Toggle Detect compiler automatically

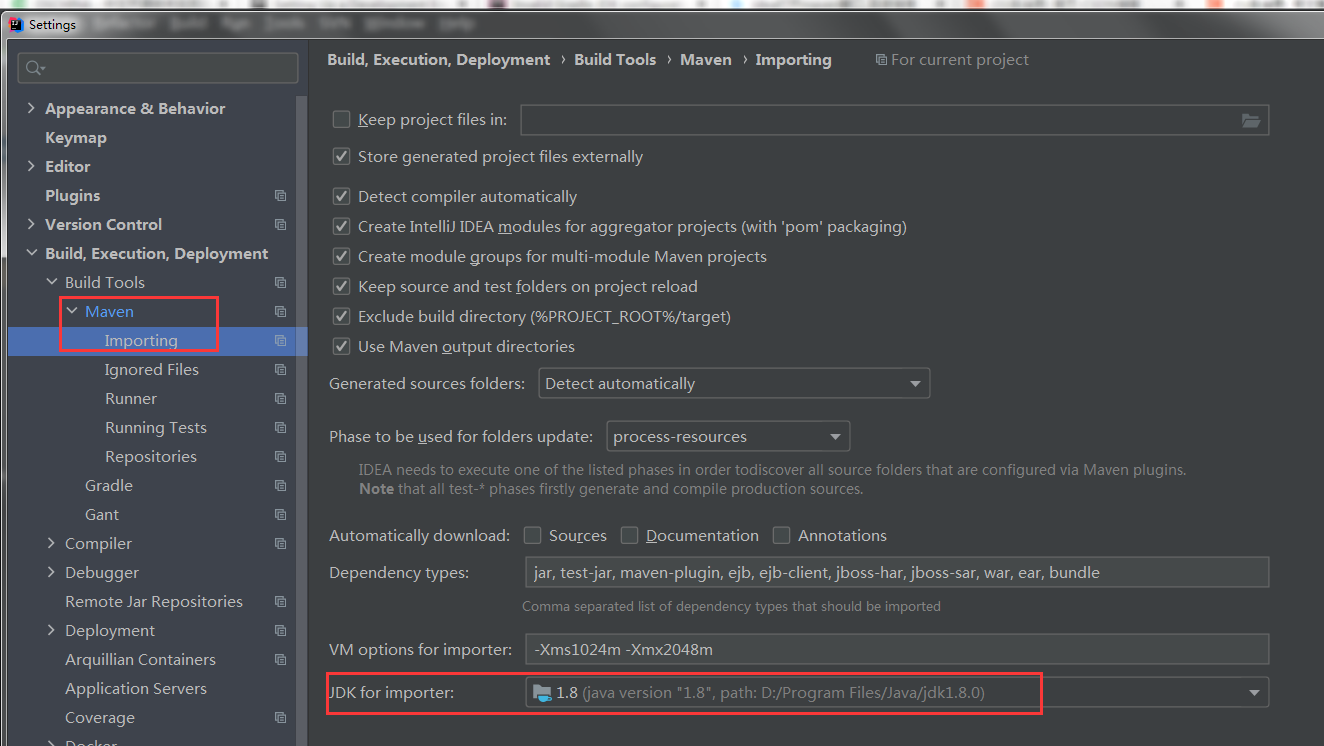click(x=342, y=197)
